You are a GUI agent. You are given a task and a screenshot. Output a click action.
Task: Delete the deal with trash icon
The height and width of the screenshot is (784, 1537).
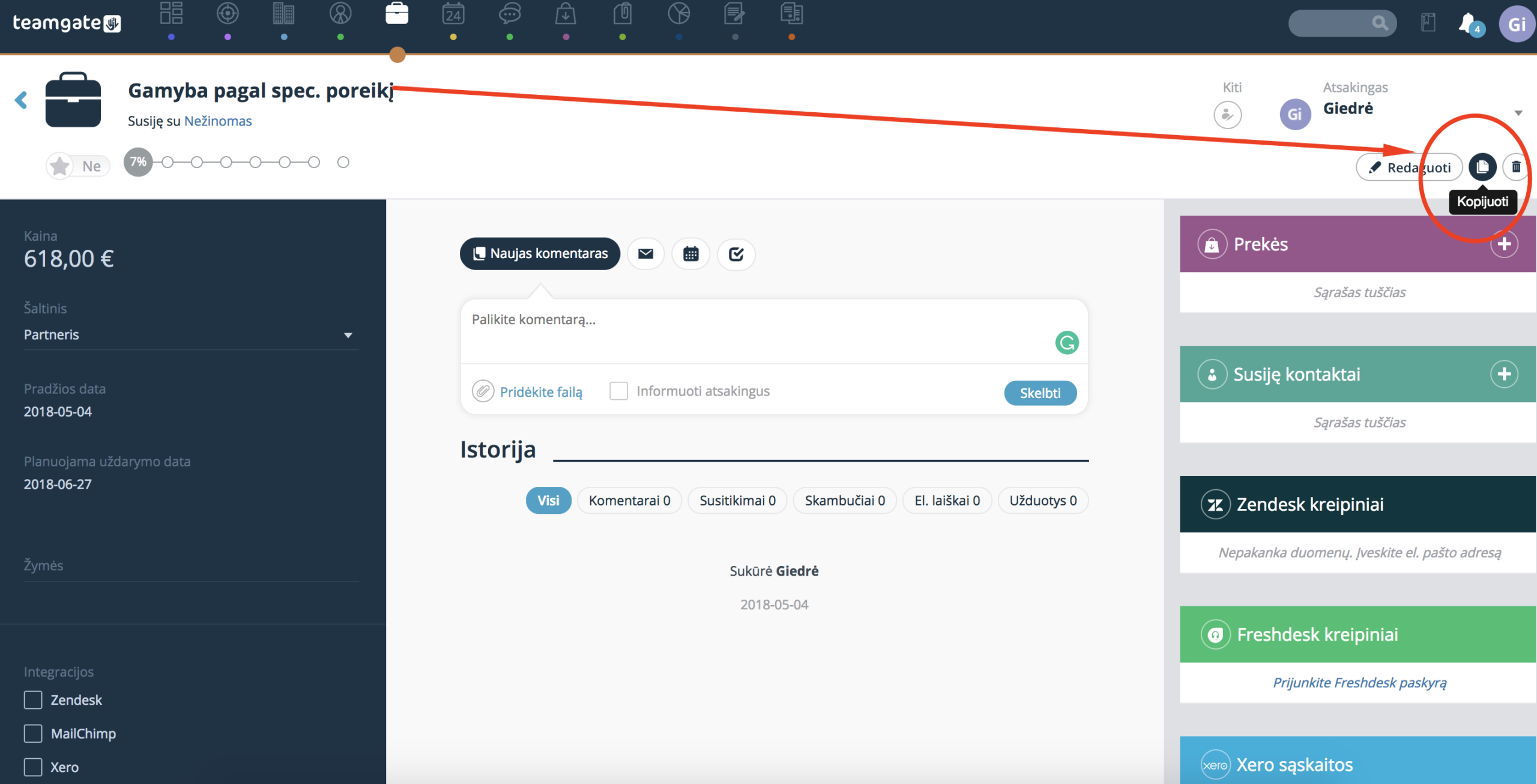(x=1516, y=167)
